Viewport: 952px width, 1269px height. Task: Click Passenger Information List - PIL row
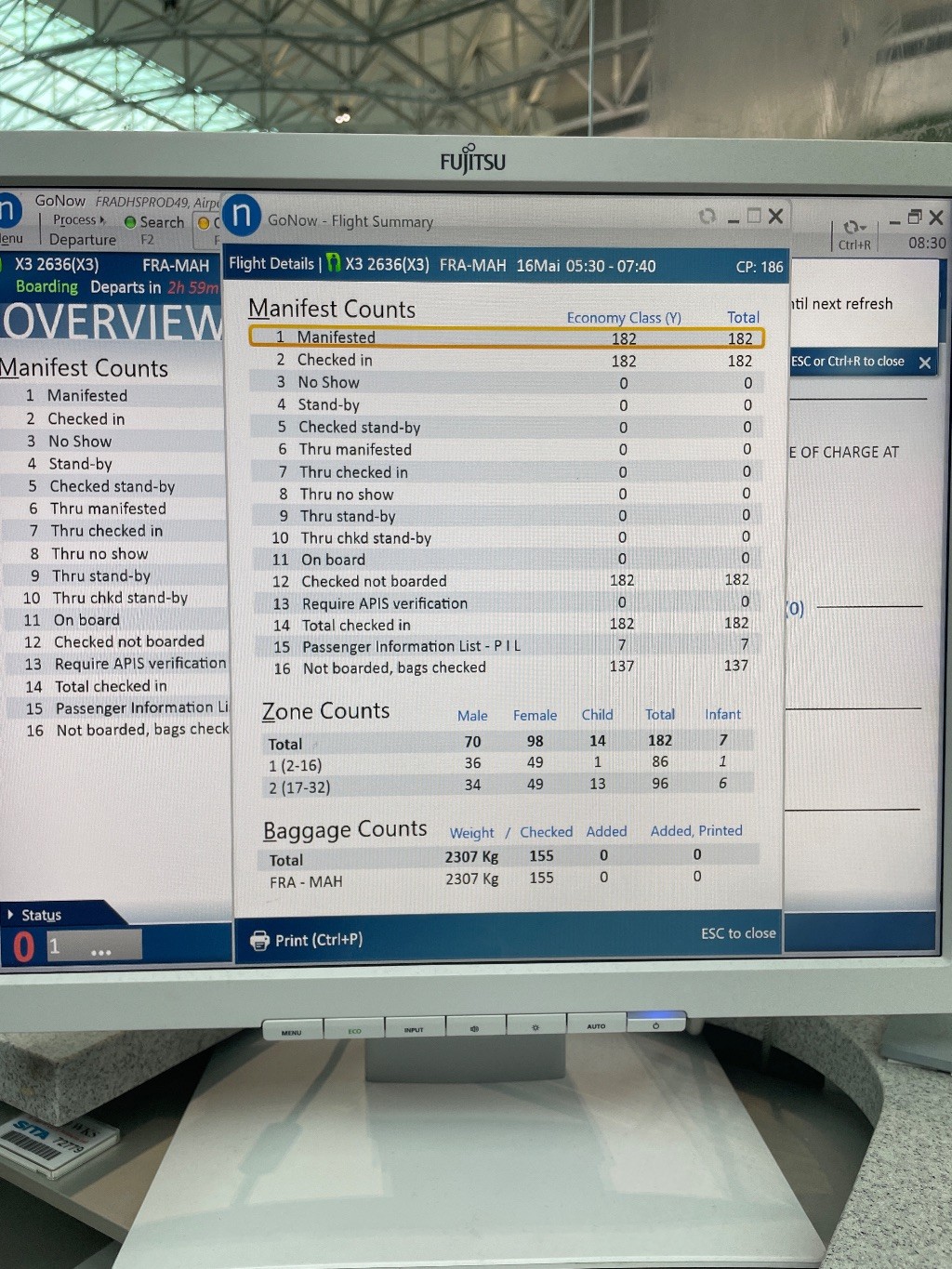click(x=411, y=646)
